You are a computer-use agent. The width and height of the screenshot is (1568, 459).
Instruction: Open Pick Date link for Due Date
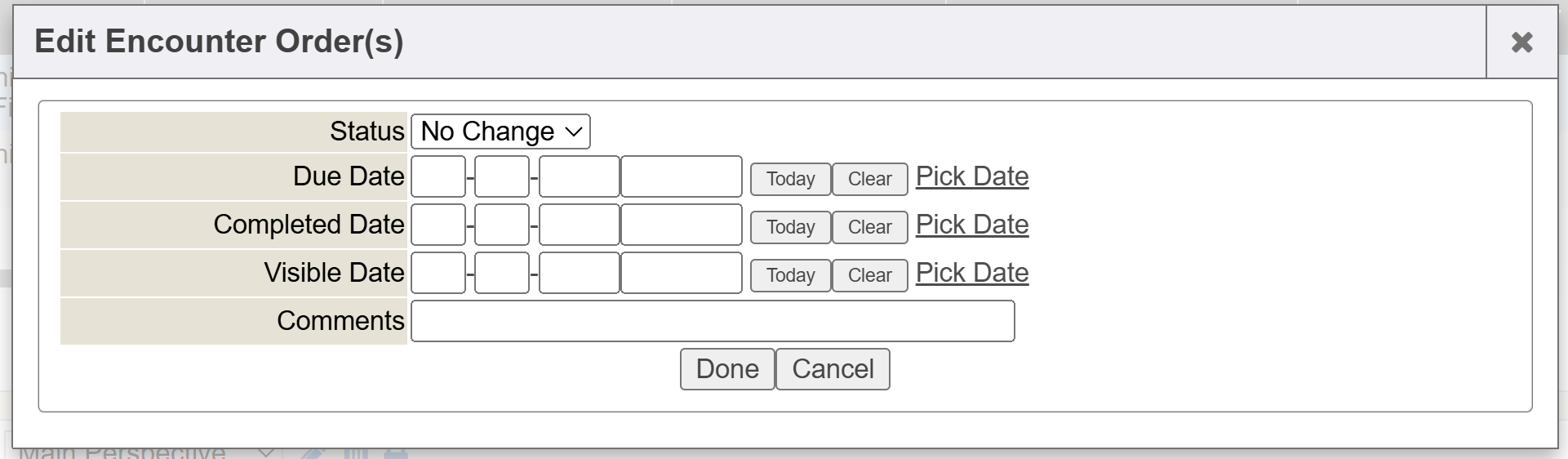tap(971, 176)
